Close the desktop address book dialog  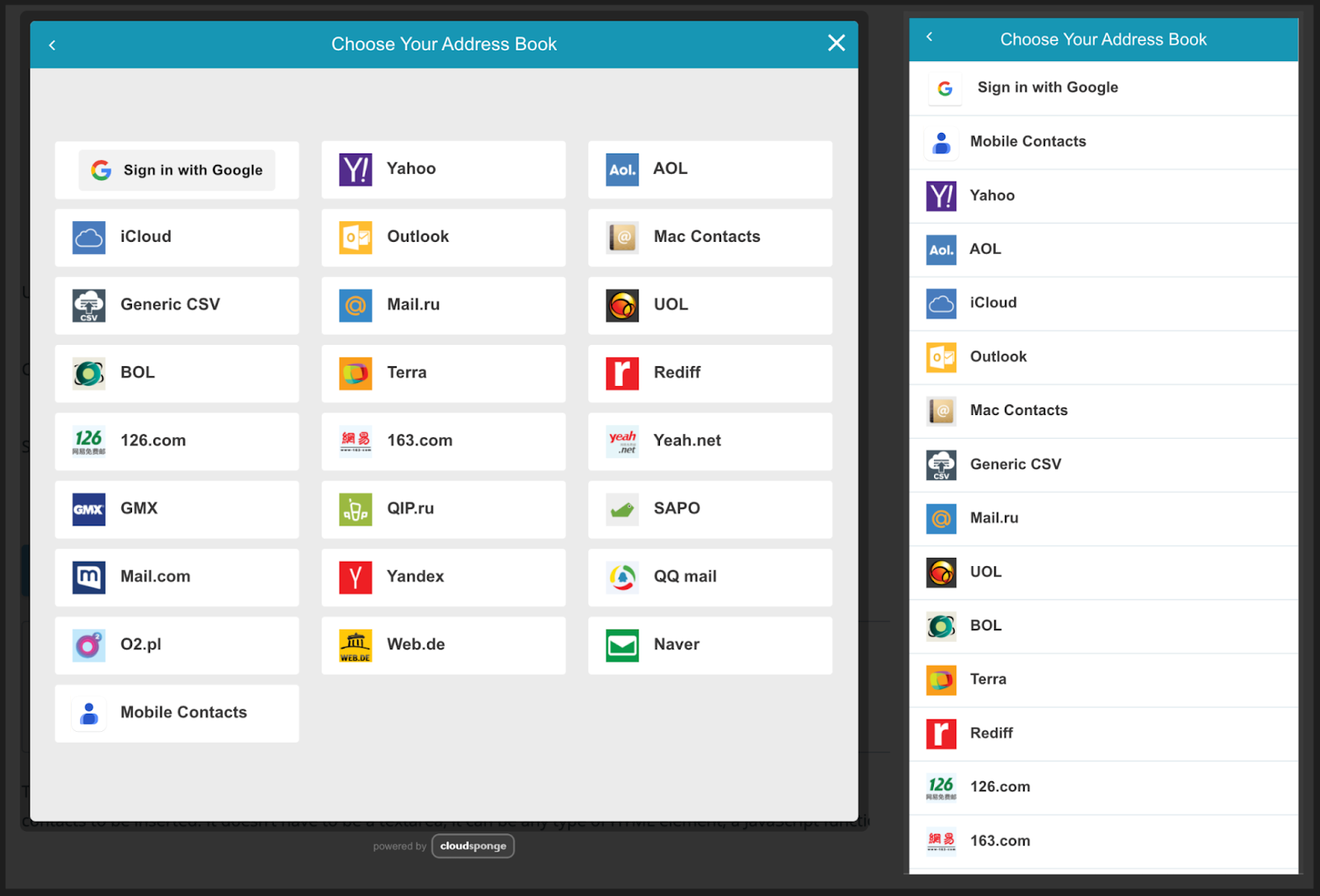837,43
